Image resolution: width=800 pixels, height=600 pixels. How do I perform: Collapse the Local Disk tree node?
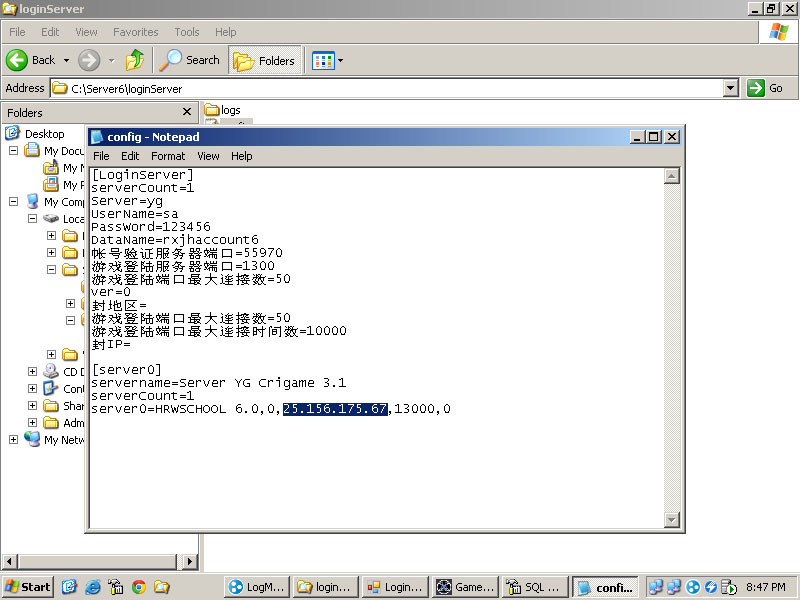[x=32, y=218]
